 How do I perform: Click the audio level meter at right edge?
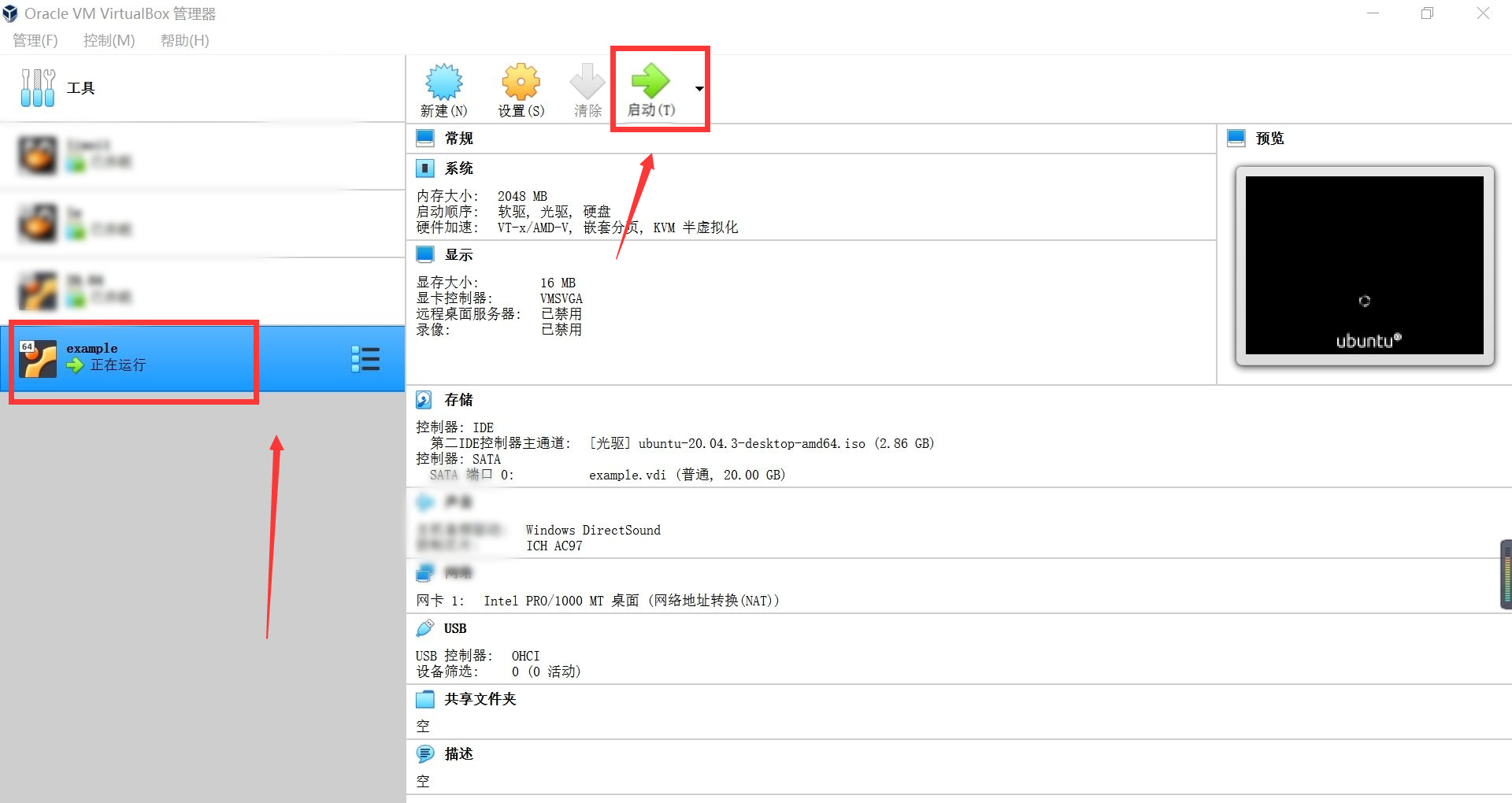(1506, 574)
